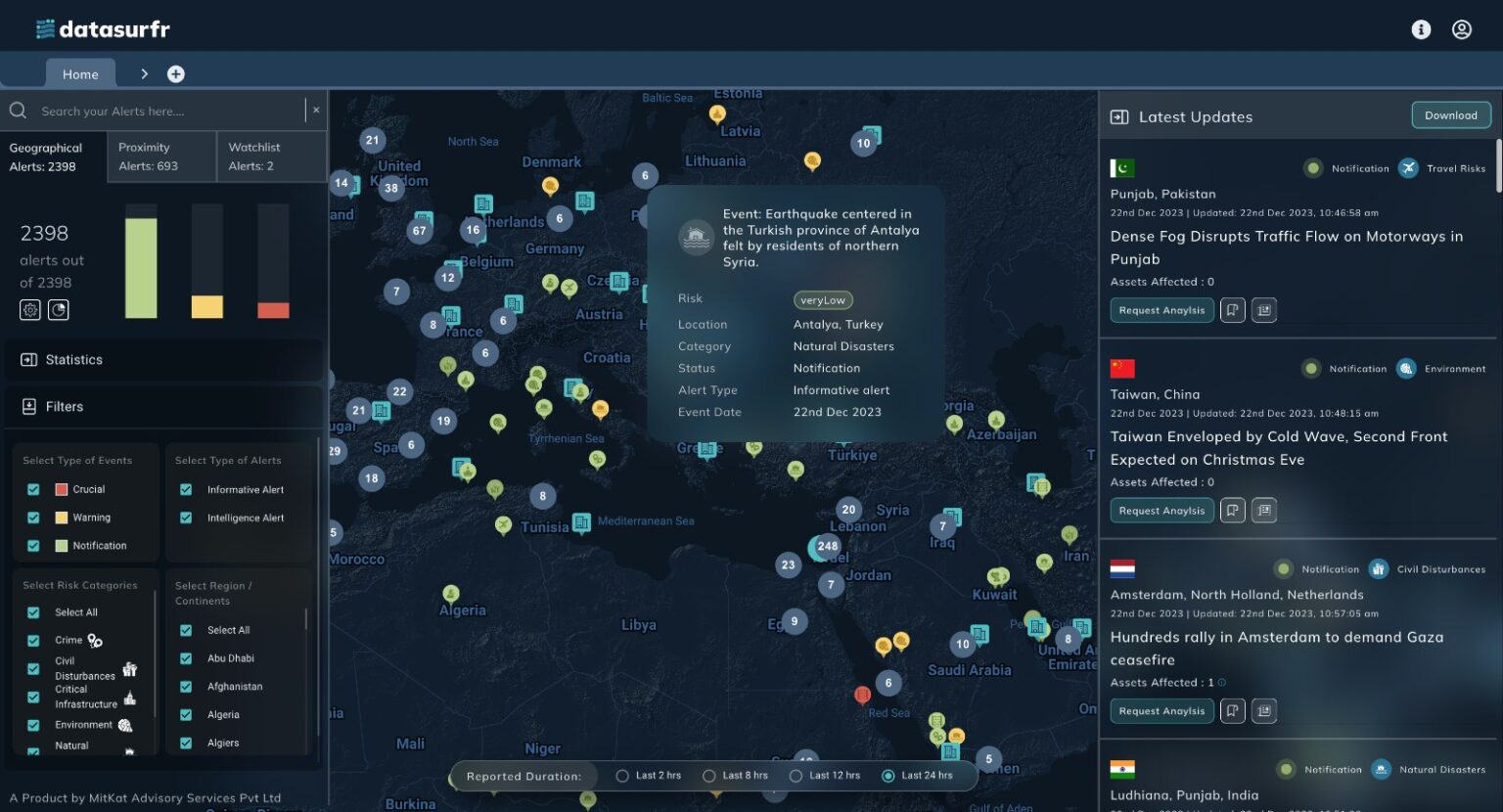
Task: Toggle the Crime risk category checkbox
Action: click(x=33, y=641)
